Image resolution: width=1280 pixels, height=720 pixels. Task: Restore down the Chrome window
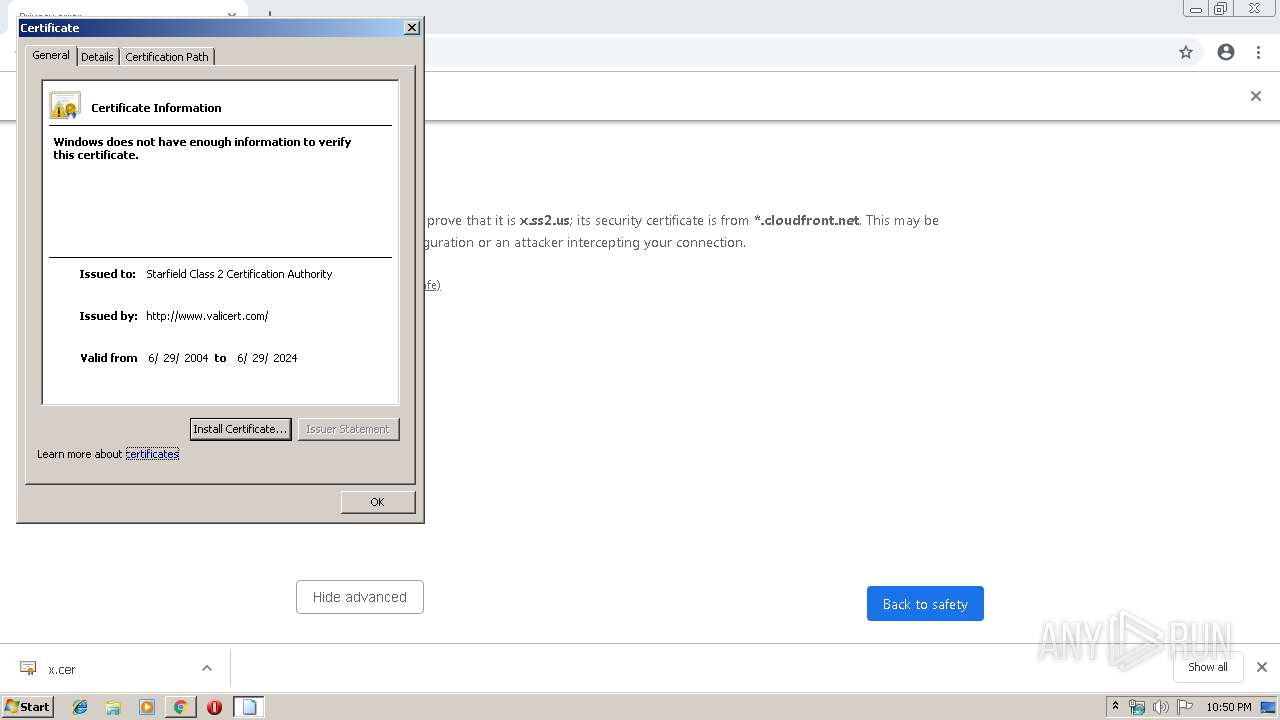point(1221,8)
